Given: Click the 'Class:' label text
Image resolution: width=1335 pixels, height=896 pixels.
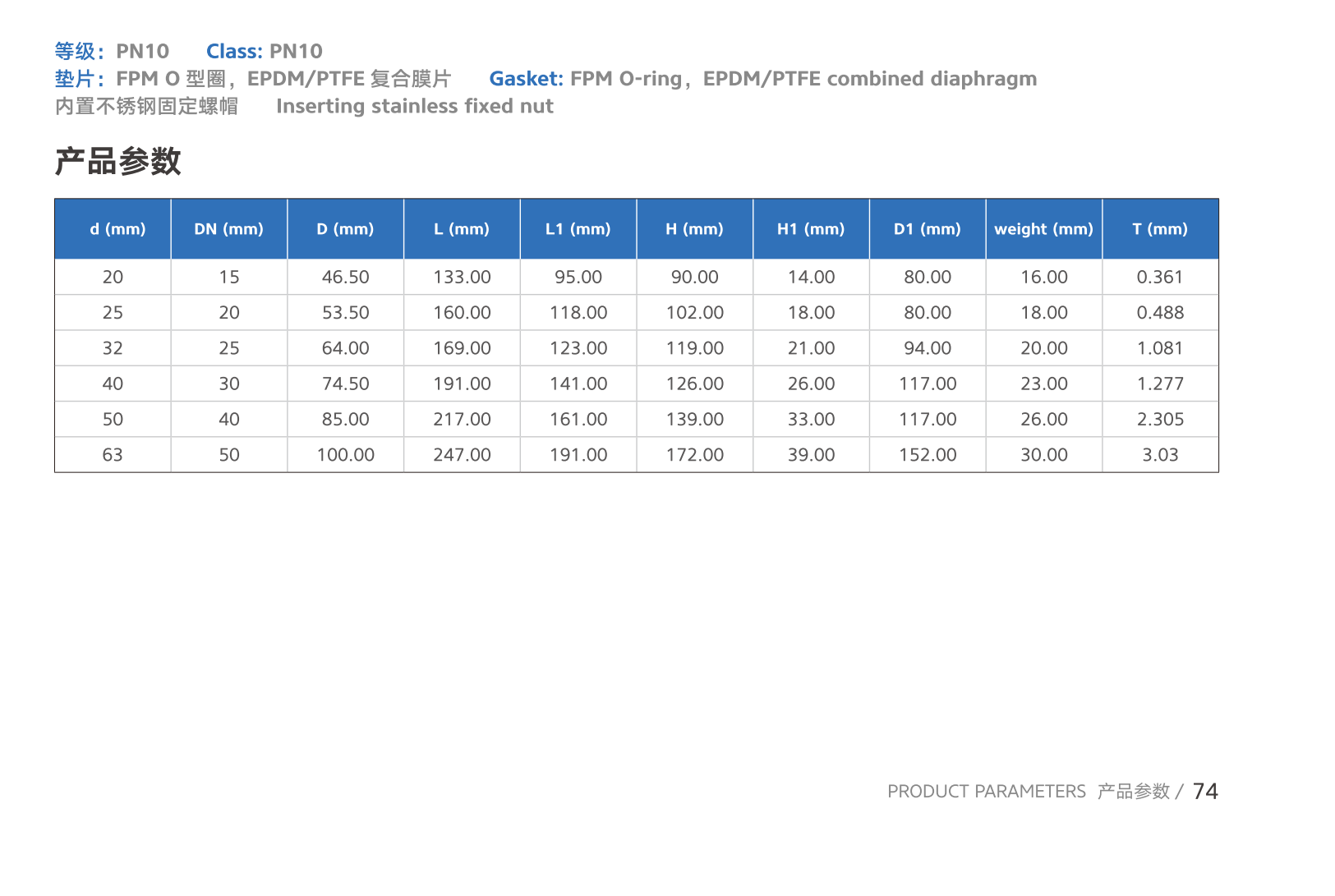Looking at the screenshot, I should click(235, 51).
